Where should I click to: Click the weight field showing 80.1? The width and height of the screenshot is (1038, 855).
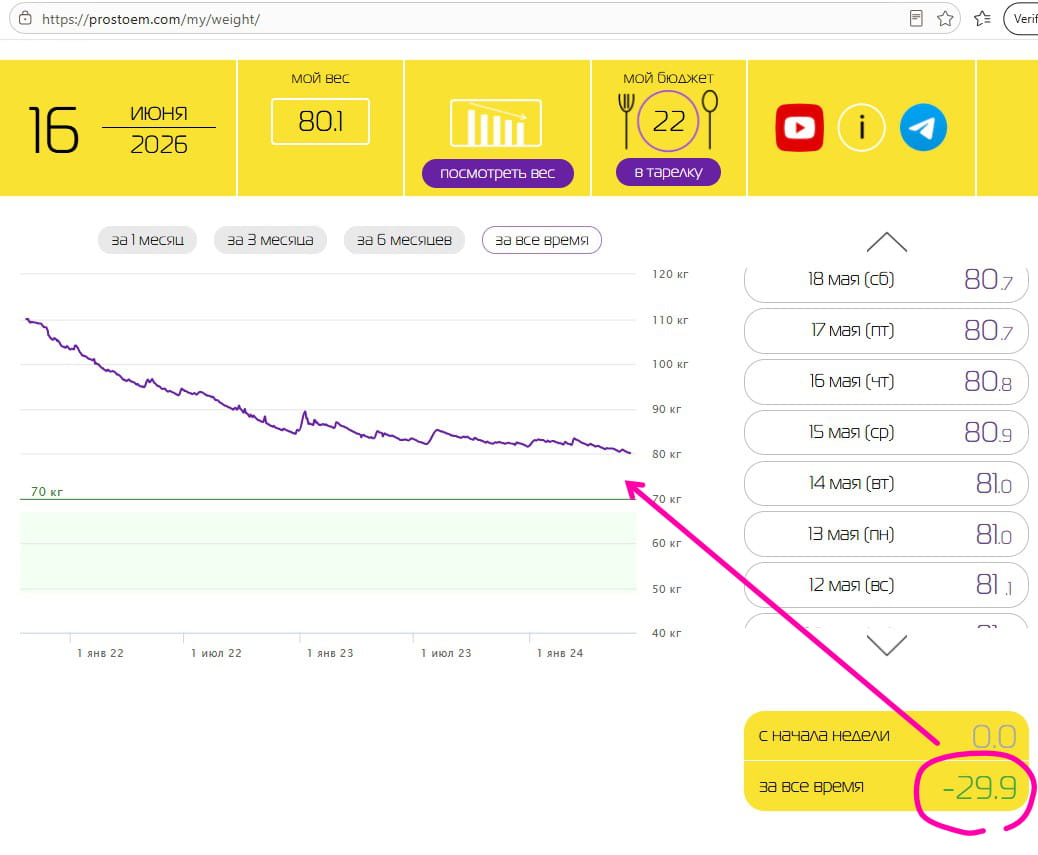point(320,122)
